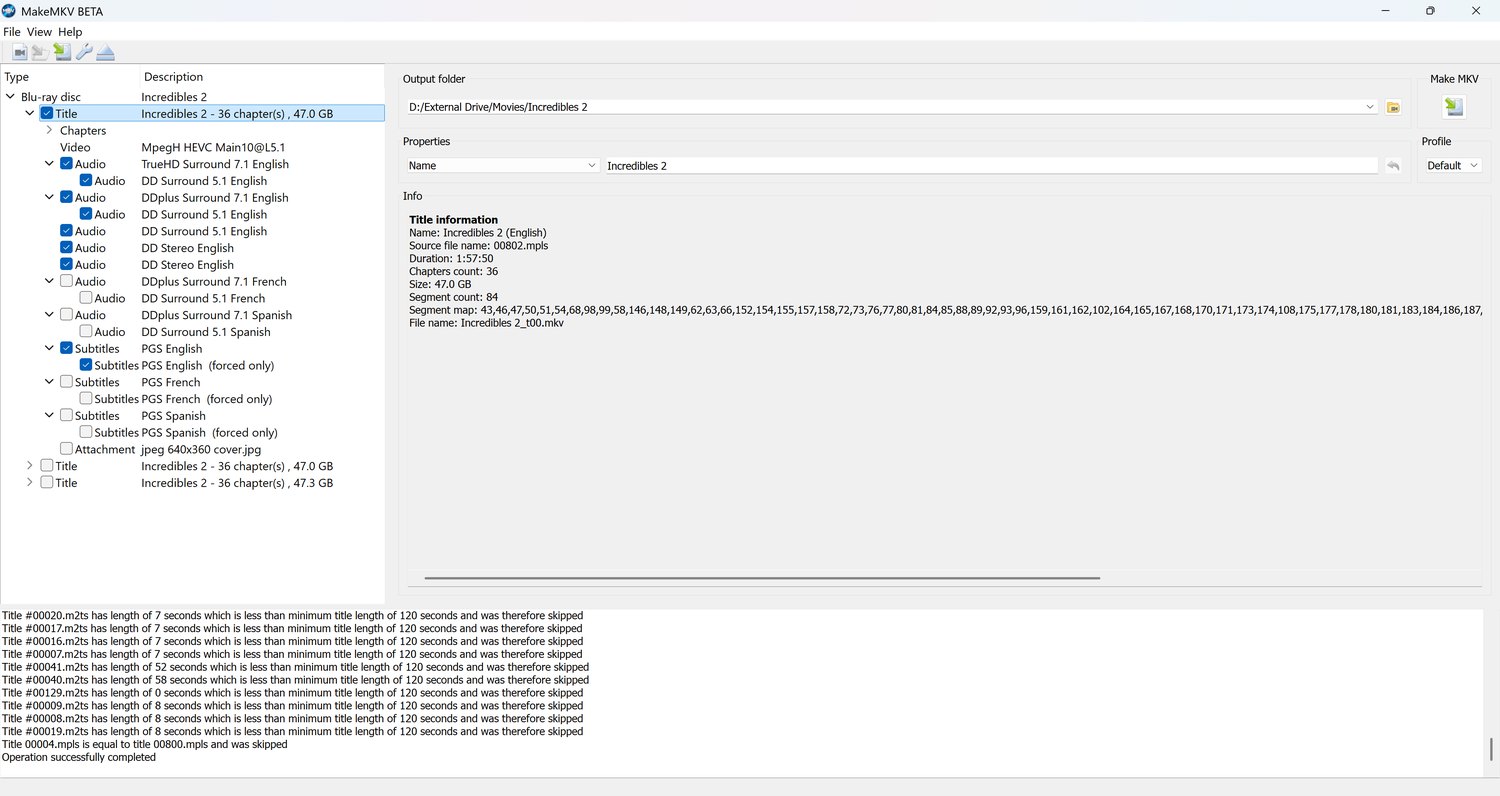Click the Save selected titles toolbar icon
Image resolution: width=1500 pixels, height=796 pixels.
point(62,52)
